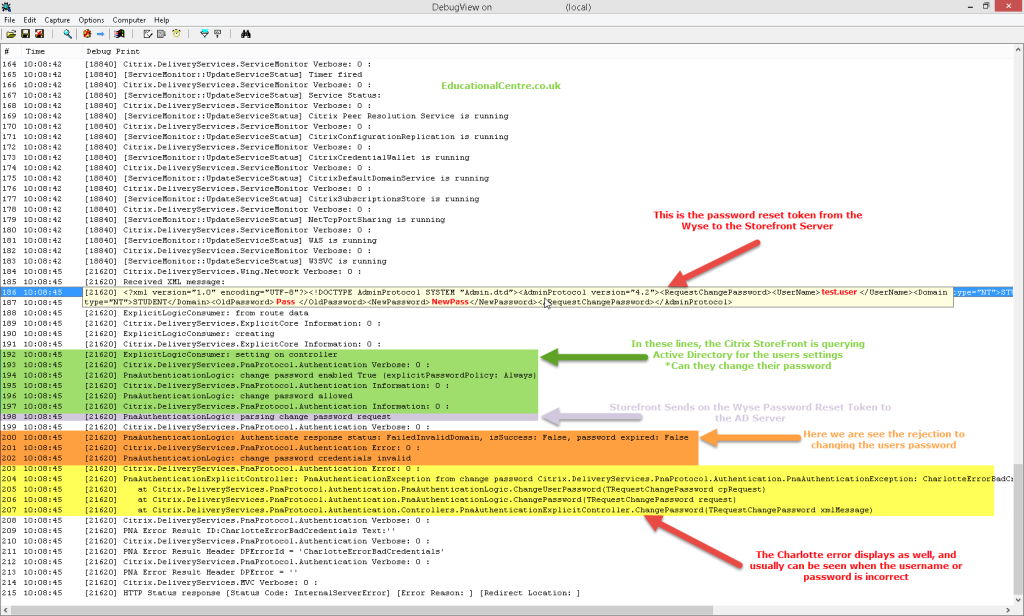Toggle the Capture magnifier icon

(x=67, y=34)
